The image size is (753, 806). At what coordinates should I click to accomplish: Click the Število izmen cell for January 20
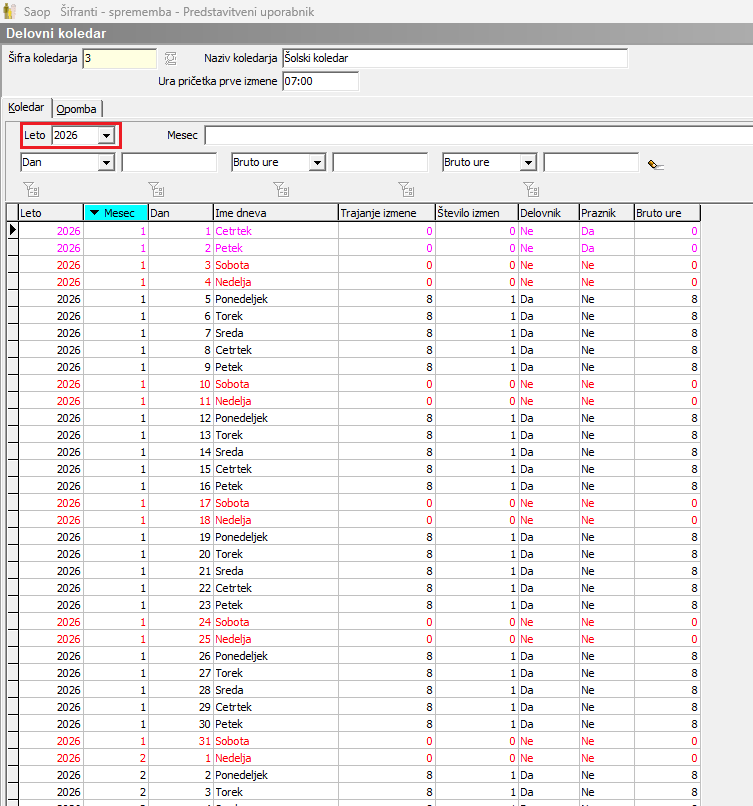pos(476,554)
